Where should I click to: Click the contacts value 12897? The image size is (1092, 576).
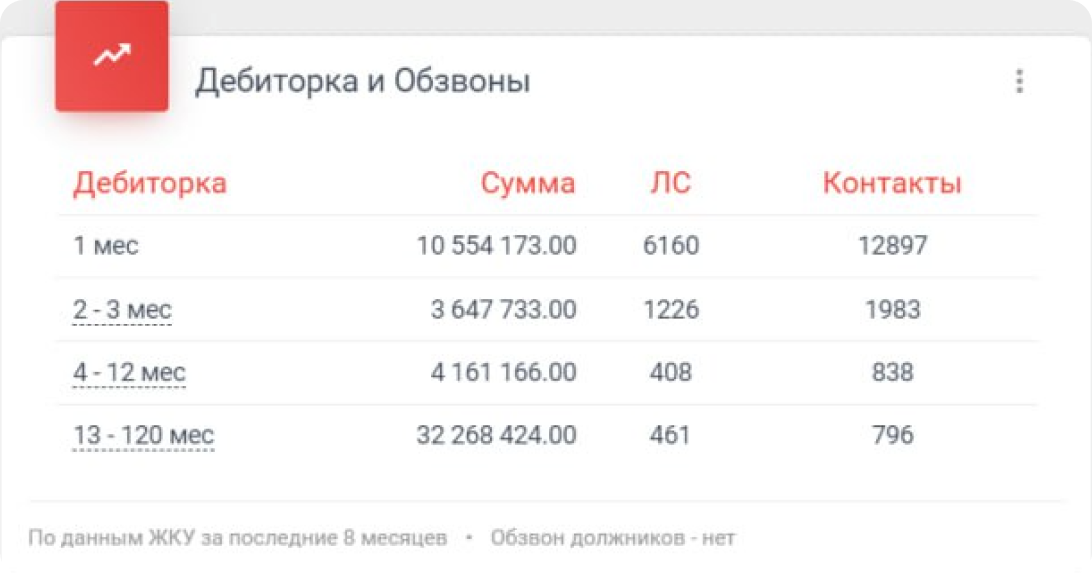893,246
